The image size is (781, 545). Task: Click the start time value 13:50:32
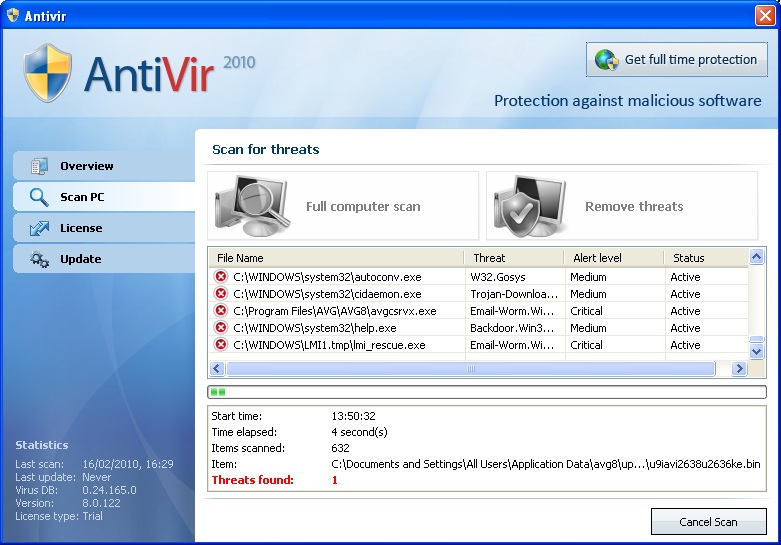pos(353,416)
